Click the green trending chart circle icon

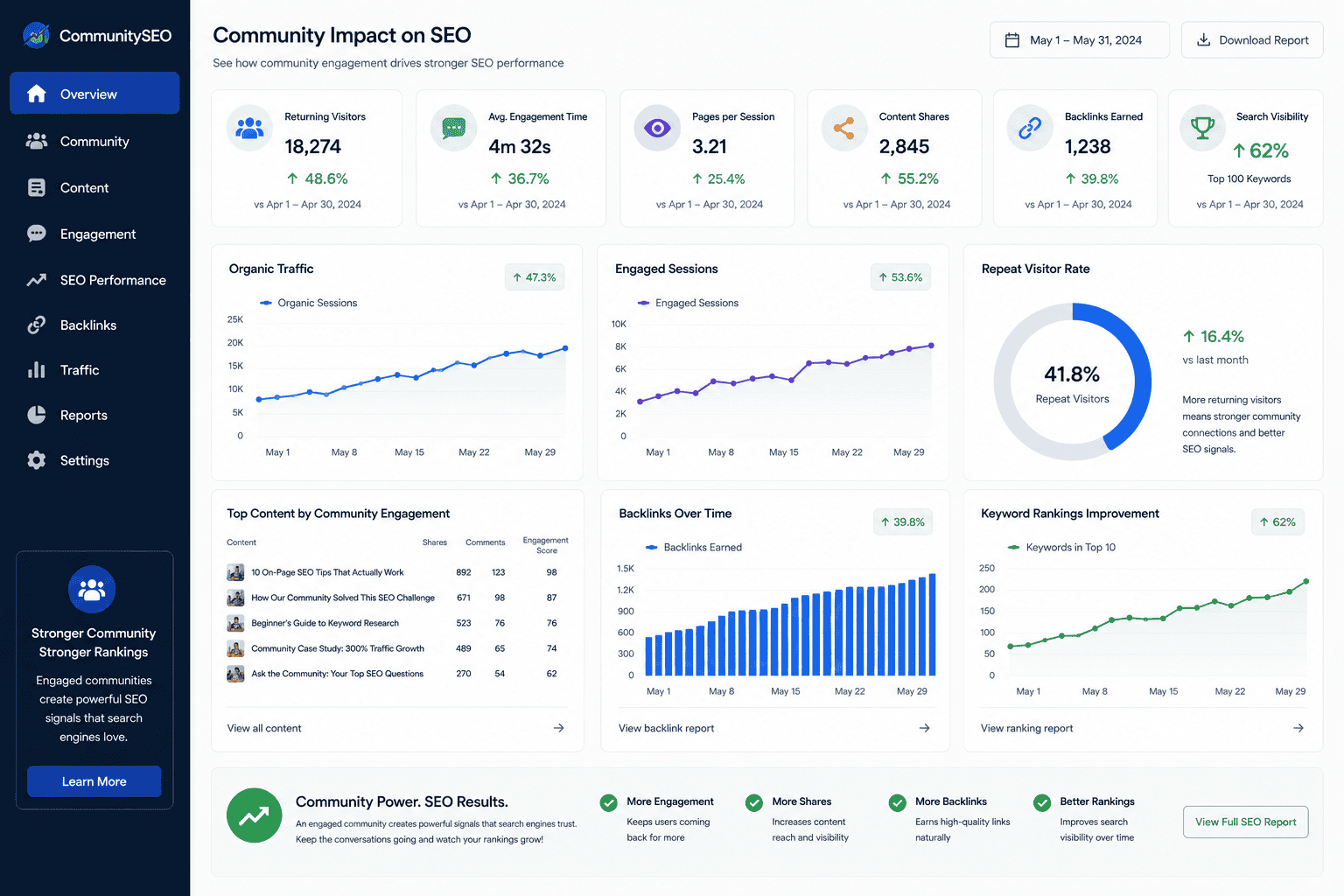pos(255,815)
